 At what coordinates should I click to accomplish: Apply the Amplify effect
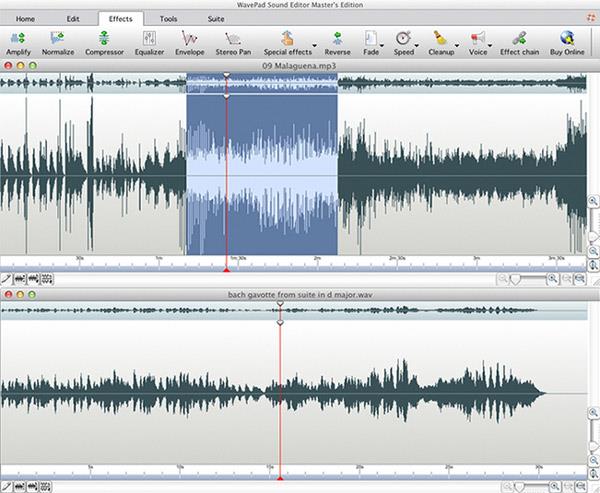click(18, 44)
